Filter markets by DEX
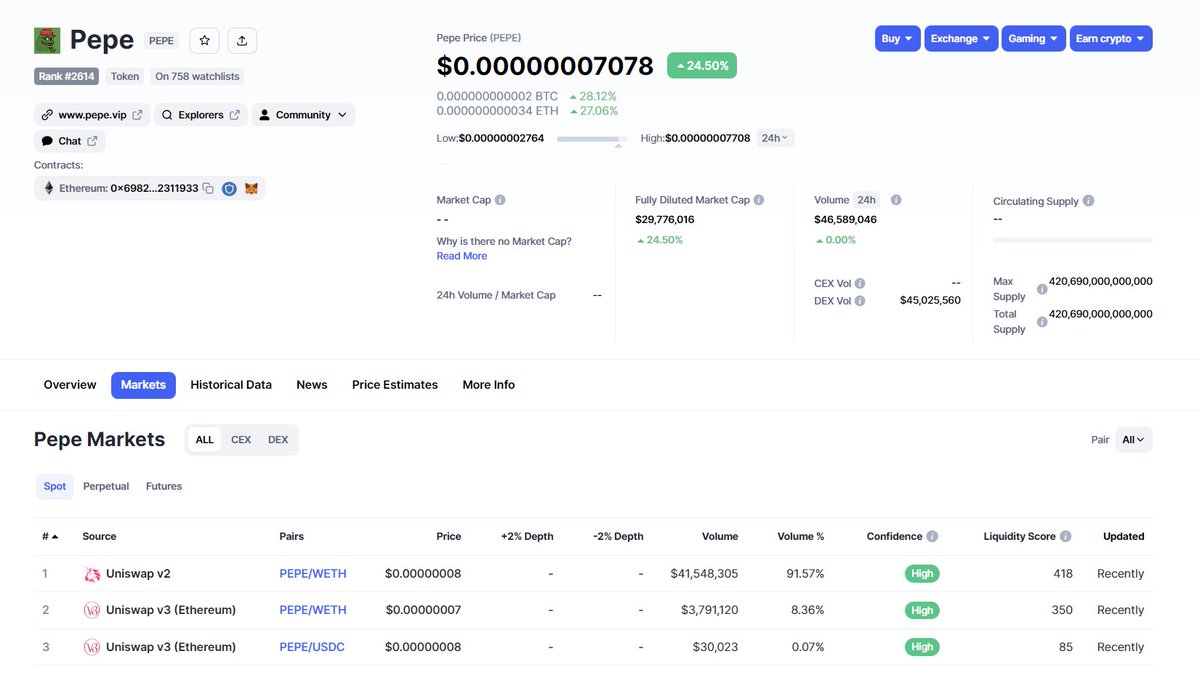The height and width of the screenshot is (691, 1200). click(278, 440)
